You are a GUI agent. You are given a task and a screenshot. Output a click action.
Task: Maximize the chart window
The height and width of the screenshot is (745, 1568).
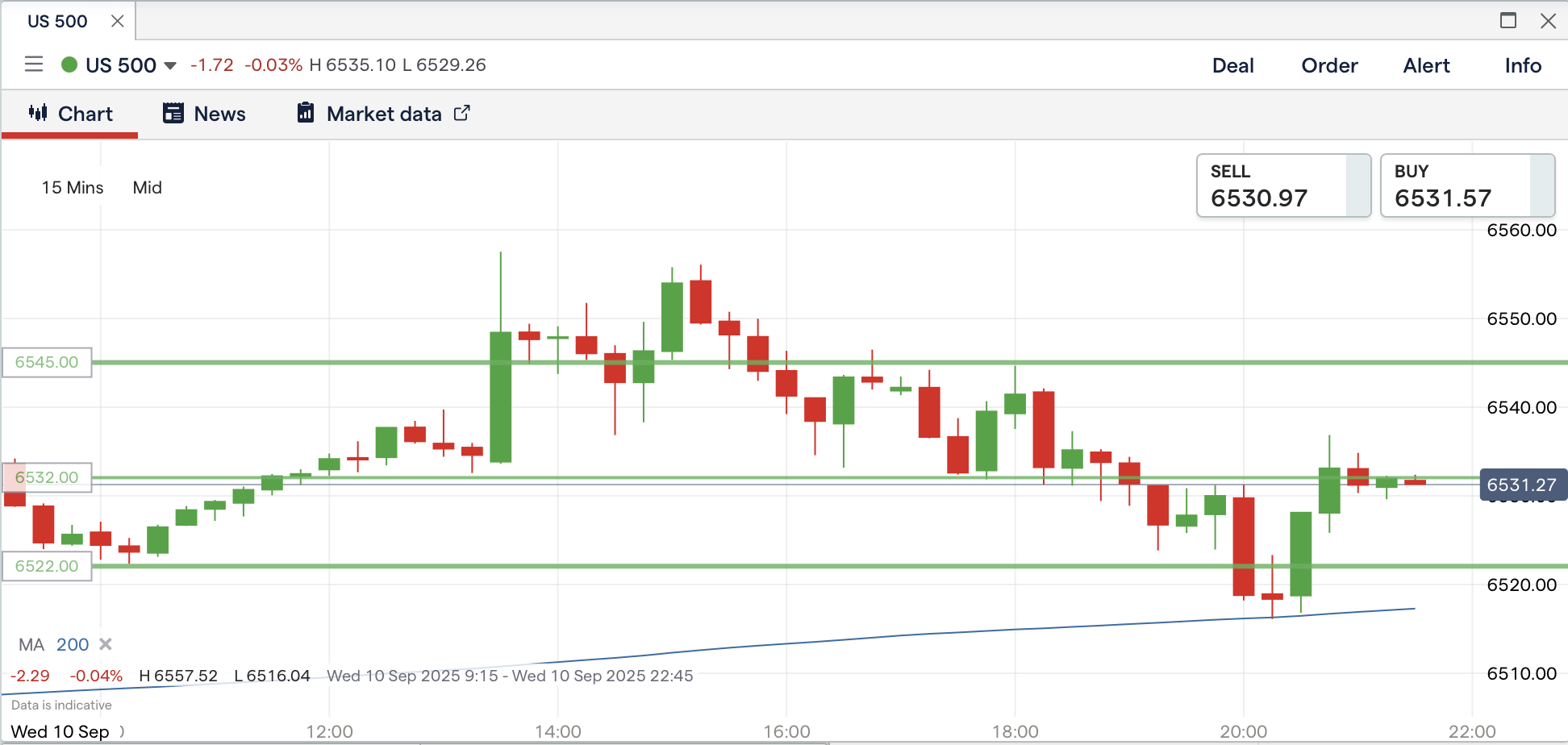tap(1508, 21)
